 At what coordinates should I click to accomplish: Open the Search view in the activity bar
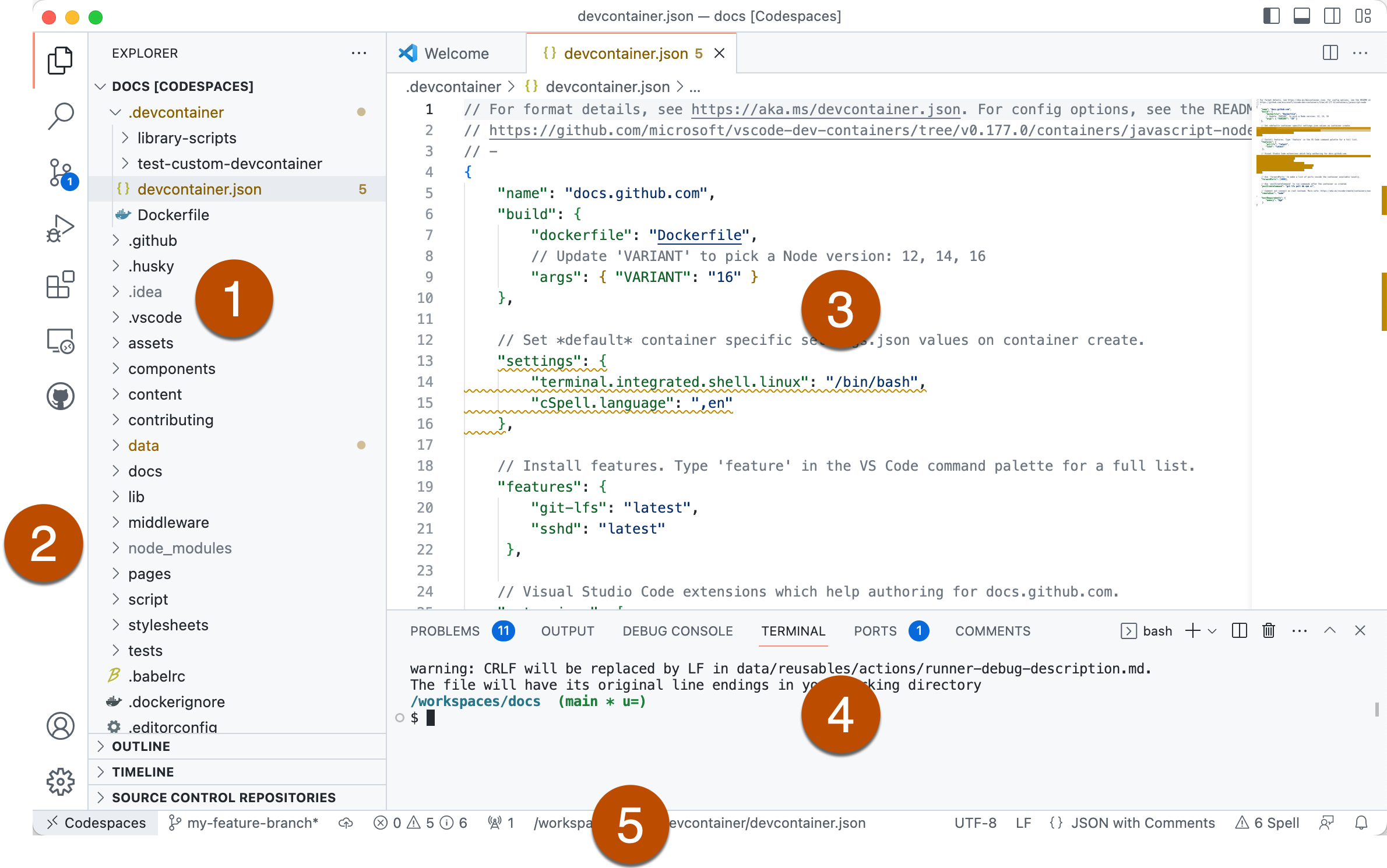[61, 115]
